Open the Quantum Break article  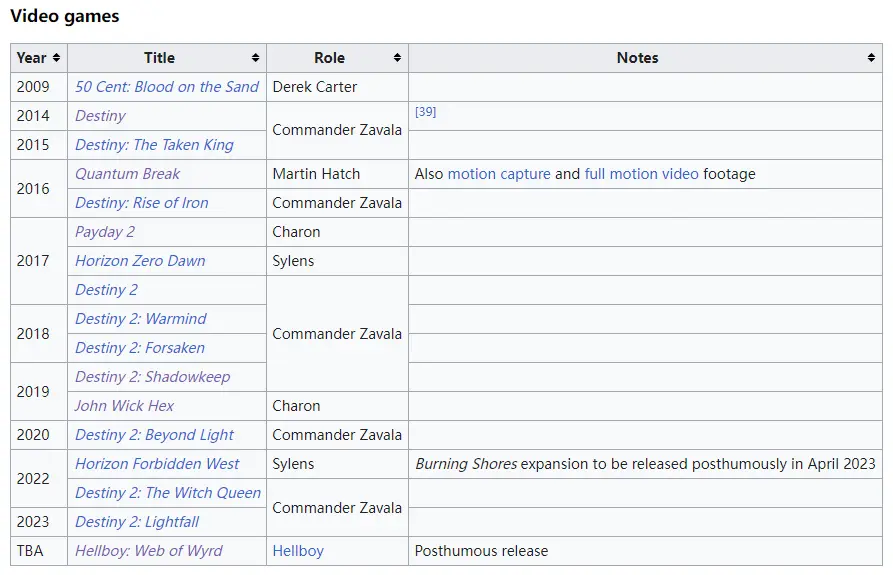127,174
